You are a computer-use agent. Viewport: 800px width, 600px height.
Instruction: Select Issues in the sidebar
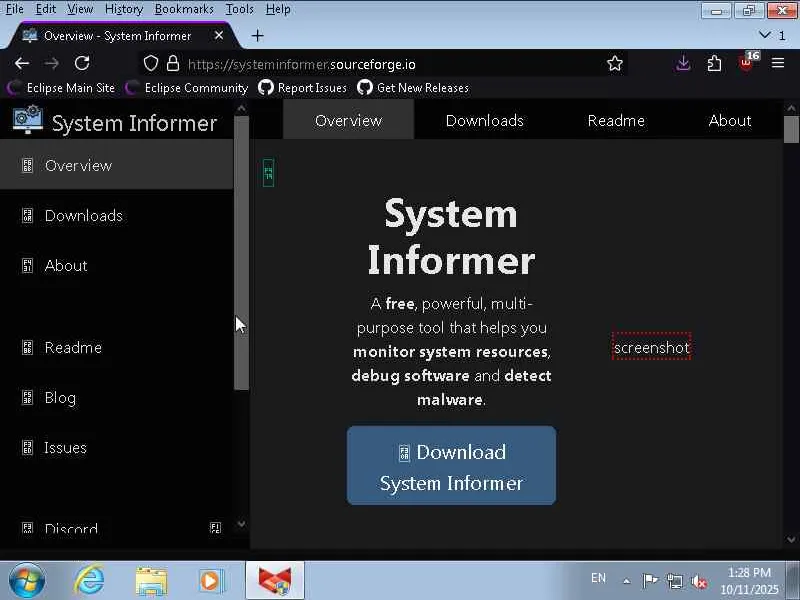pos(116,447)
